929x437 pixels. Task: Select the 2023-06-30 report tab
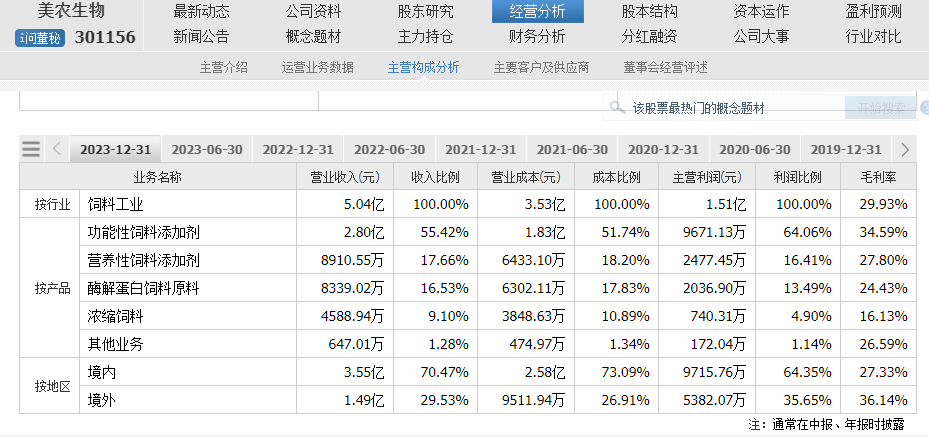click(207, 150)
